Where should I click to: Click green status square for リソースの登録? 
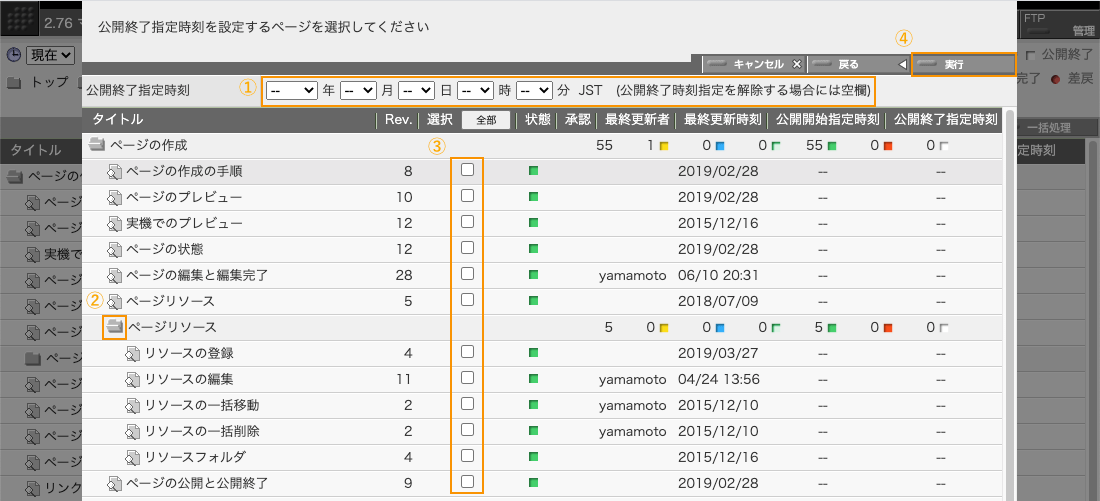click(x=533, y=352)
